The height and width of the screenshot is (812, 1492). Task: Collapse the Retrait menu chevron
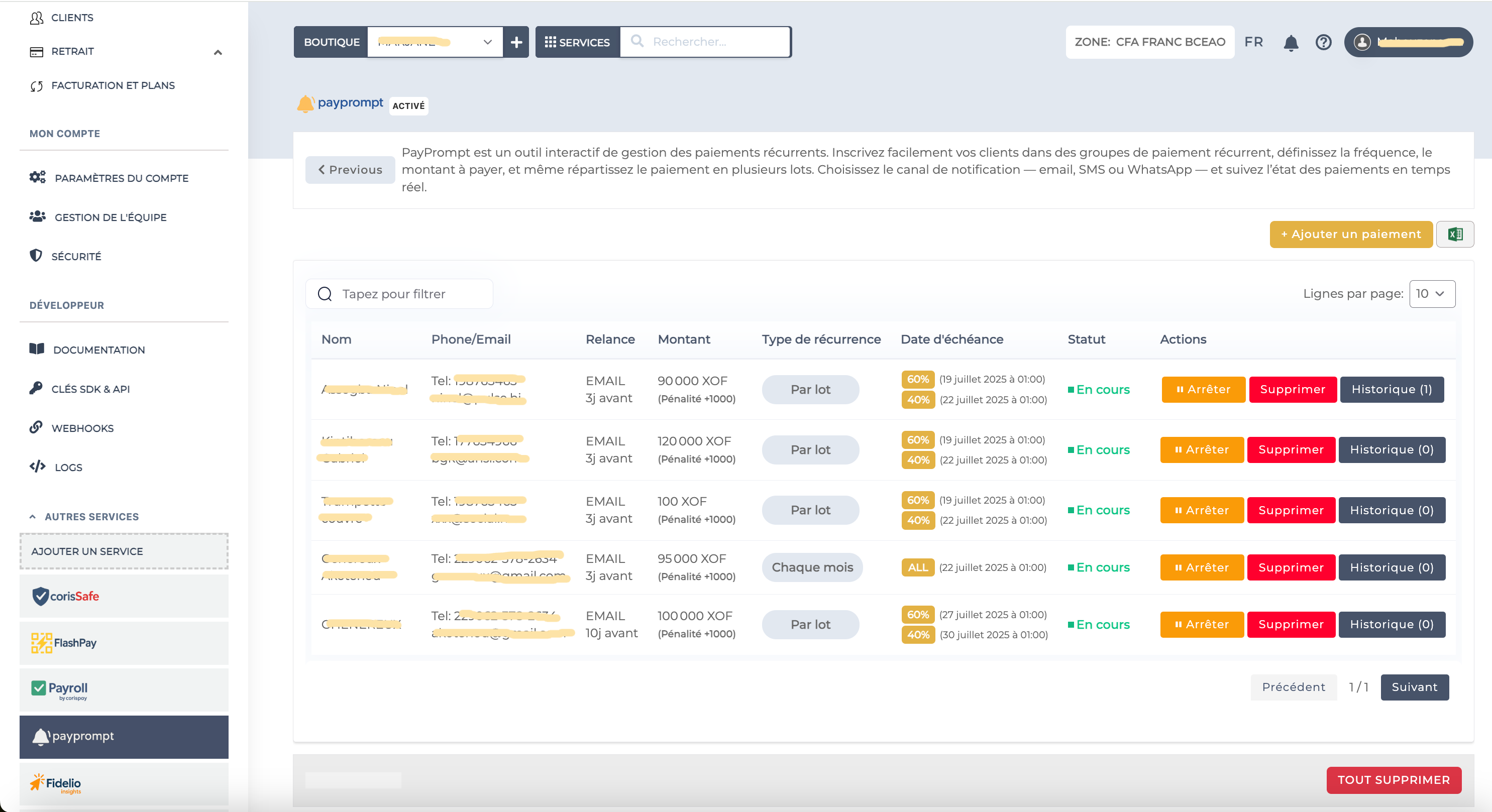coord(218,52)
